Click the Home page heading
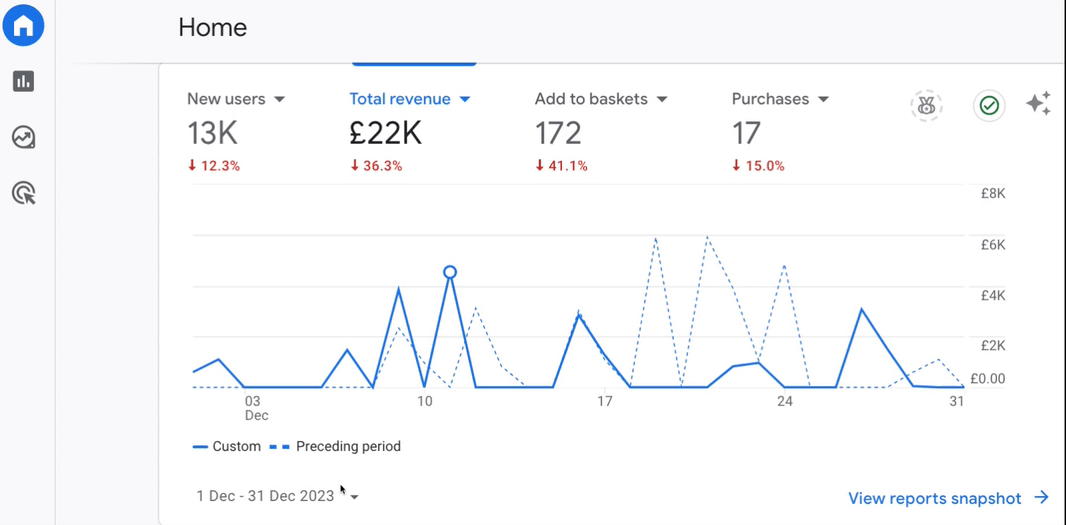Image resolution: width=1066 pixels, height=525 pixels. click(213, 27)
